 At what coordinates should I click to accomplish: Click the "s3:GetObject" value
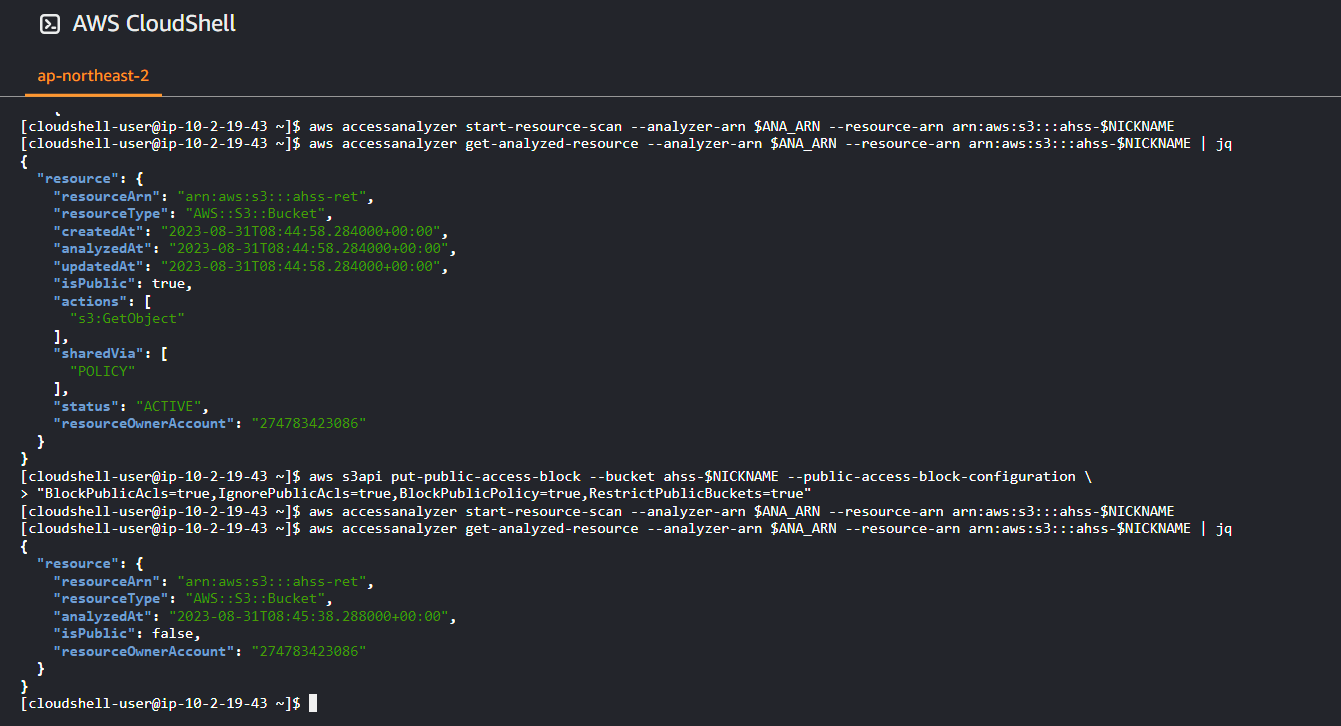click(x=127, y=318)
